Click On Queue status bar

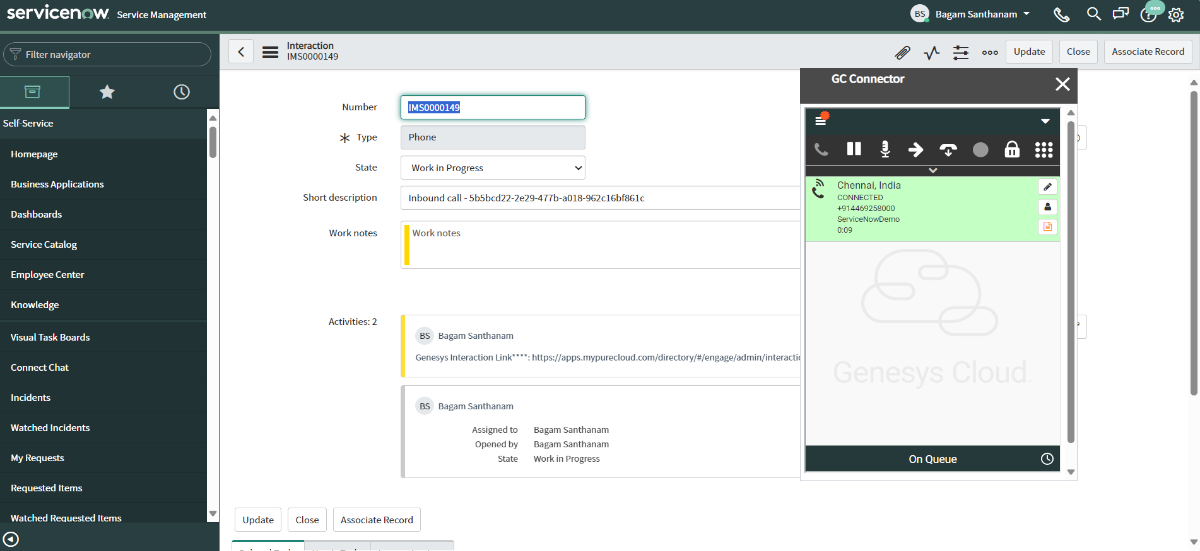coord(933,459)
